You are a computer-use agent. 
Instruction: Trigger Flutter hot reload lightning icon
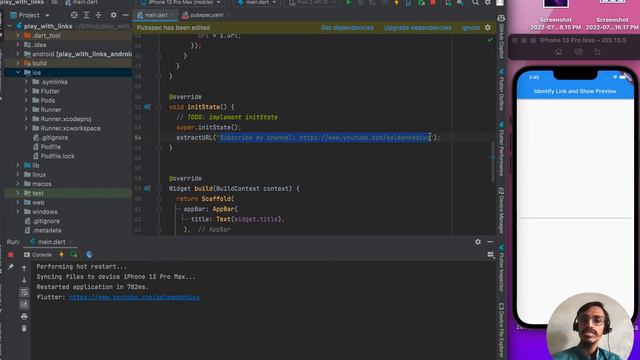[62, 254]
